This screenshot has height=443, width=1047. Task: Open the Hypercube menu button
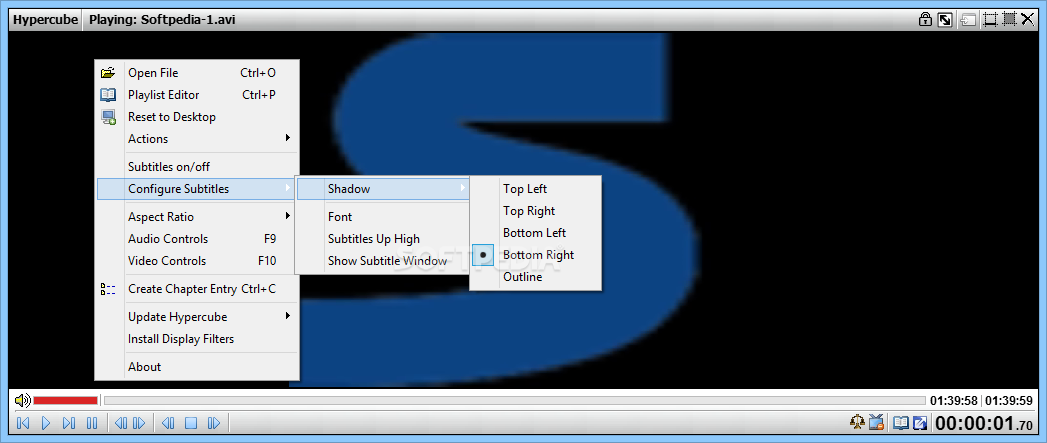pyautogui.click(x=45, y=20)
